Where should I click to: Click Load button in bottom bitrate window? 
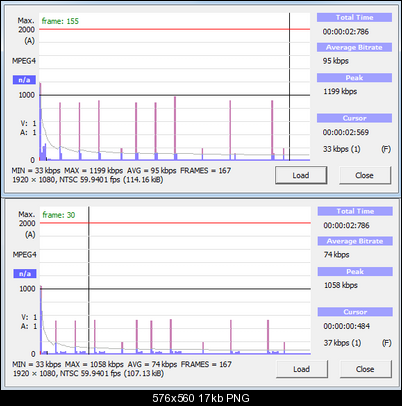(302, 369)
